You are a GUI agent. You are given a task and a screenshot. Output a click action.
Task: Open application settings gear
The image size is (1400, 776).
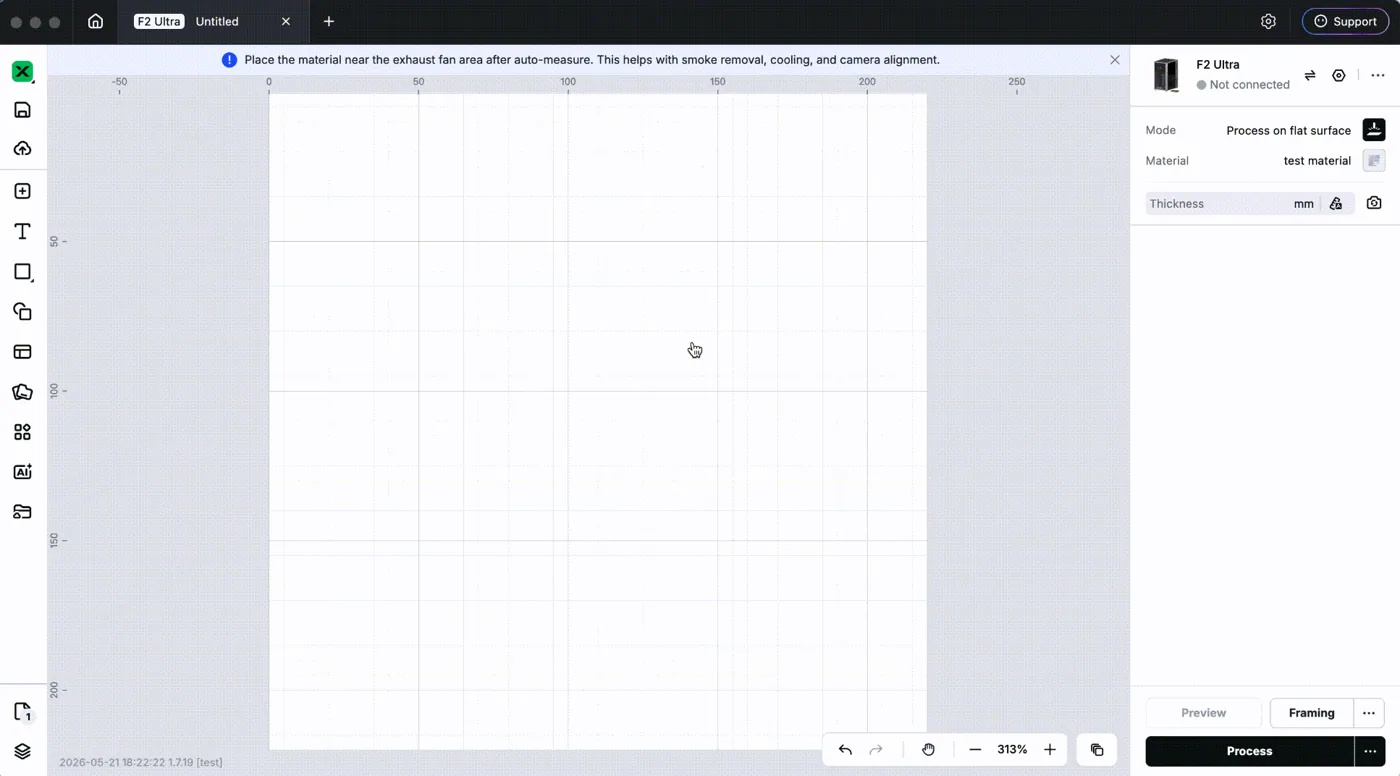(x=1268, y=21)
